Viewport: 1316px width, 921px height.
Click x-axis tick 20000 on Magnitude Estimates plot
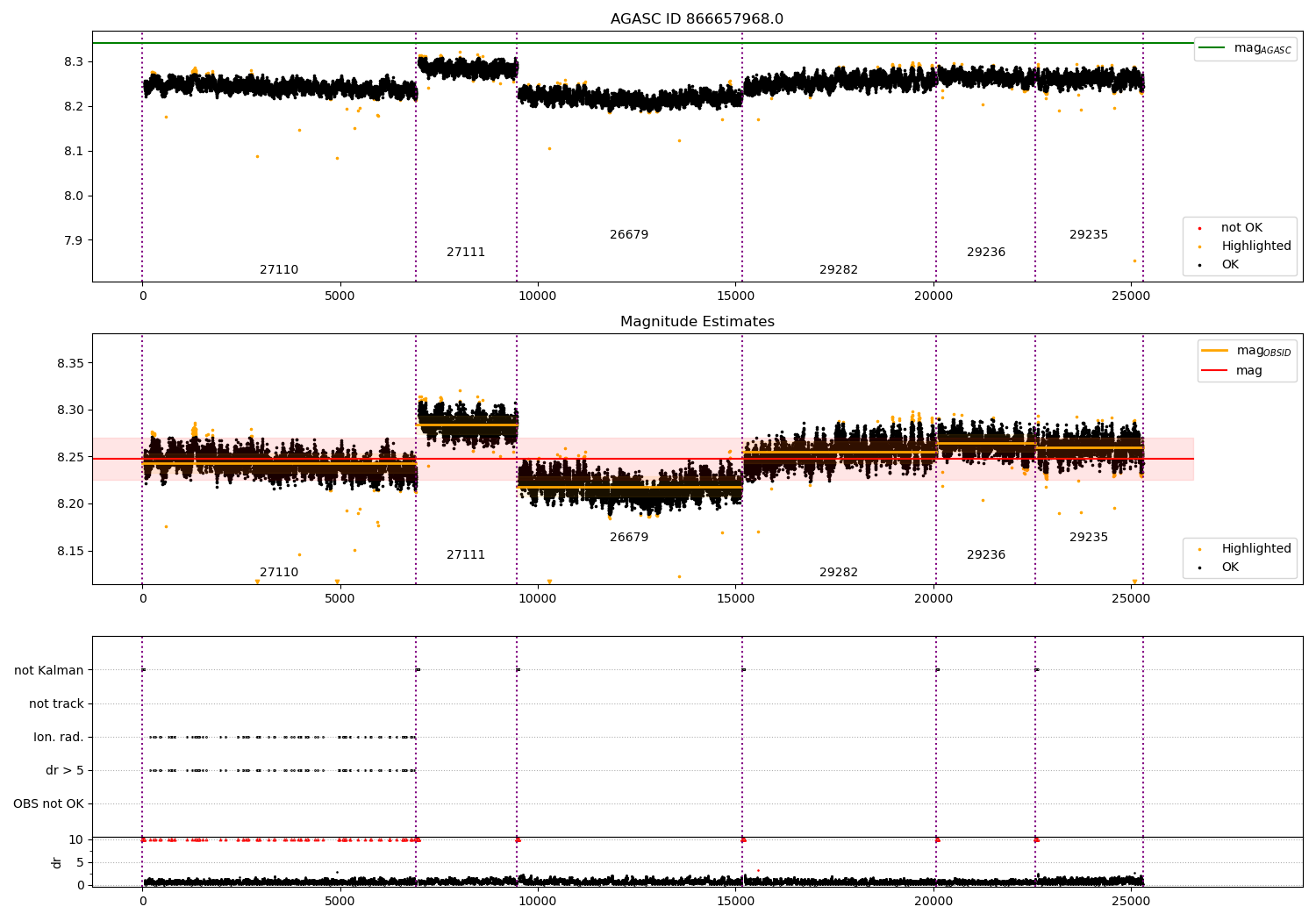(x=933, y=599)
